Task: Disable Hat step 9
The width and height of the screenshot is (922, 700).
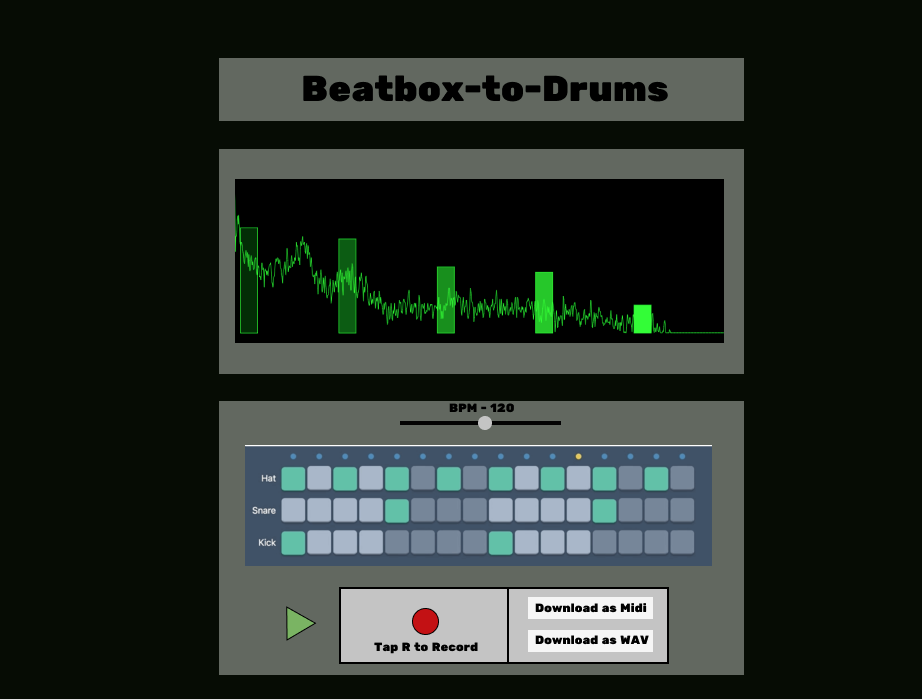Action: (500, 478)
